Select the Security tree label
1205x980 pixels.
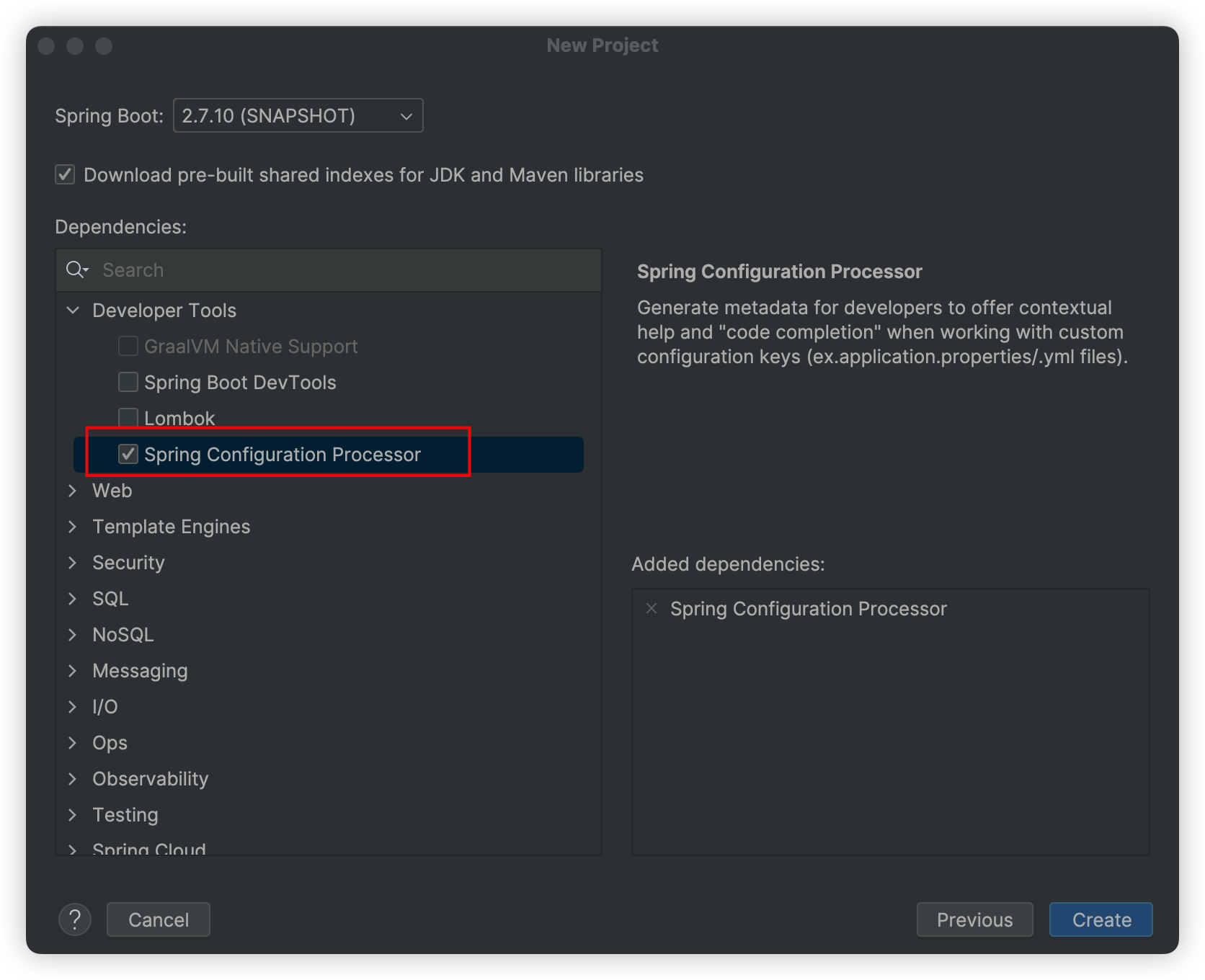128,563
